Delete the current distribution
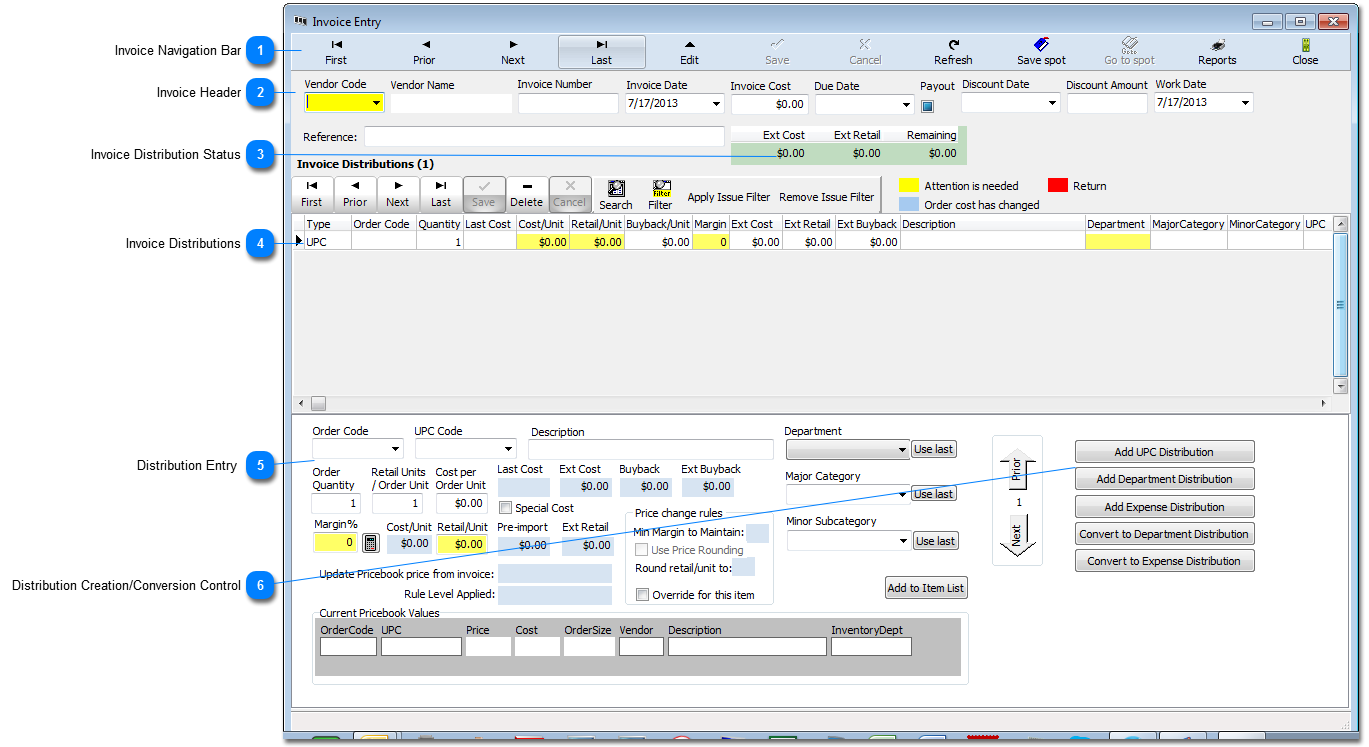 pos(527,194)
